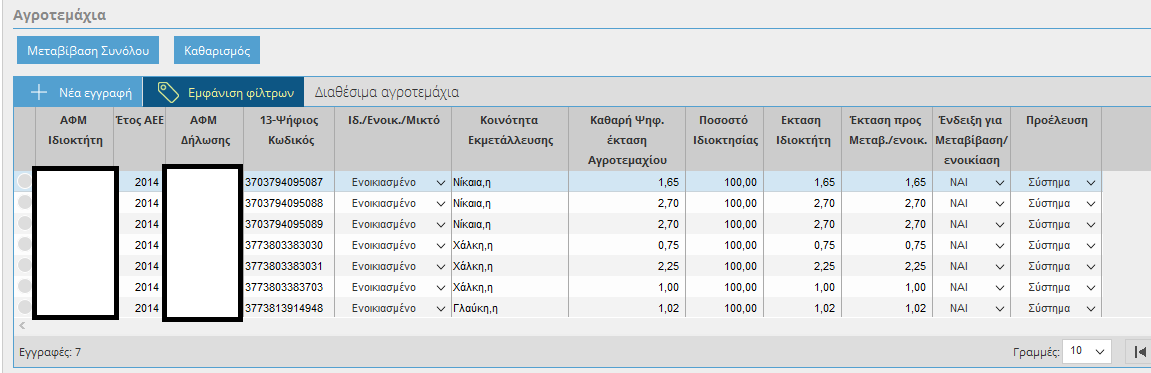Viewport: 1151px width, 373px height.
Task: Click the Γλαύκη,η community cell
Action: [x=509, y=308]
